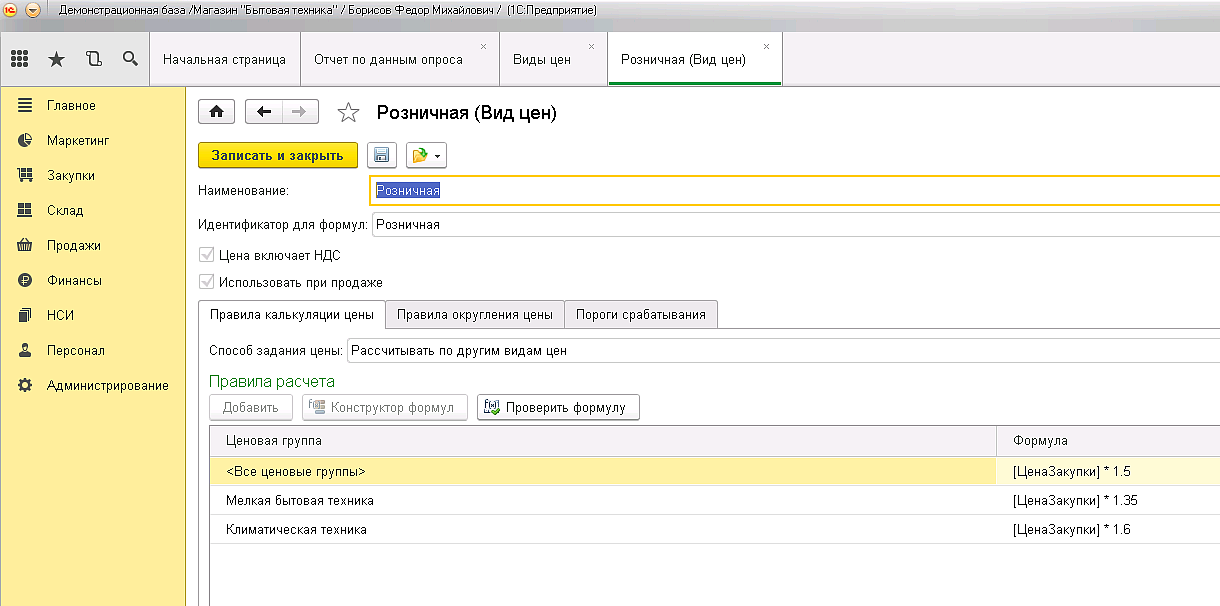Open the 'Пороги срабатывания' tab
The image size is (1220, 606).
pyautogui.click(x=640, y=314)
